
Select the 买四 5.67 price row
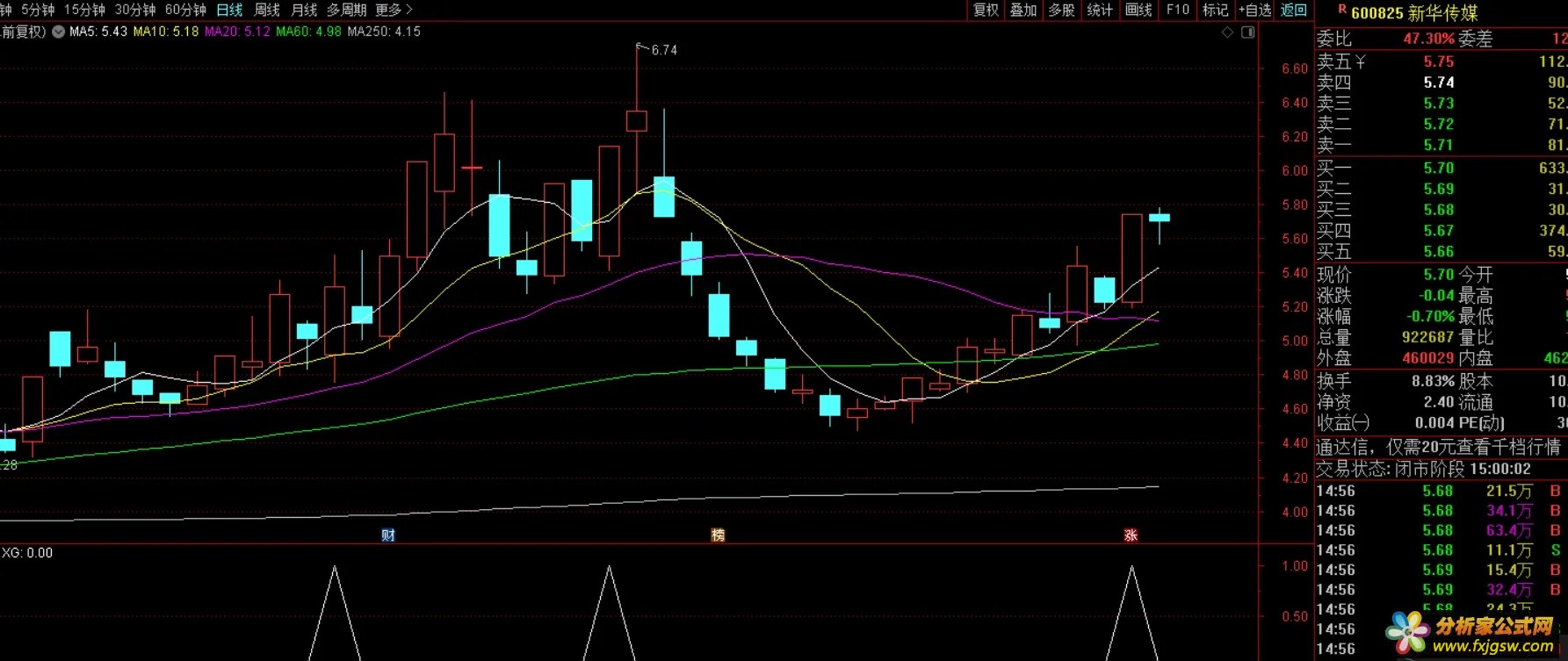coord(1441,231)
